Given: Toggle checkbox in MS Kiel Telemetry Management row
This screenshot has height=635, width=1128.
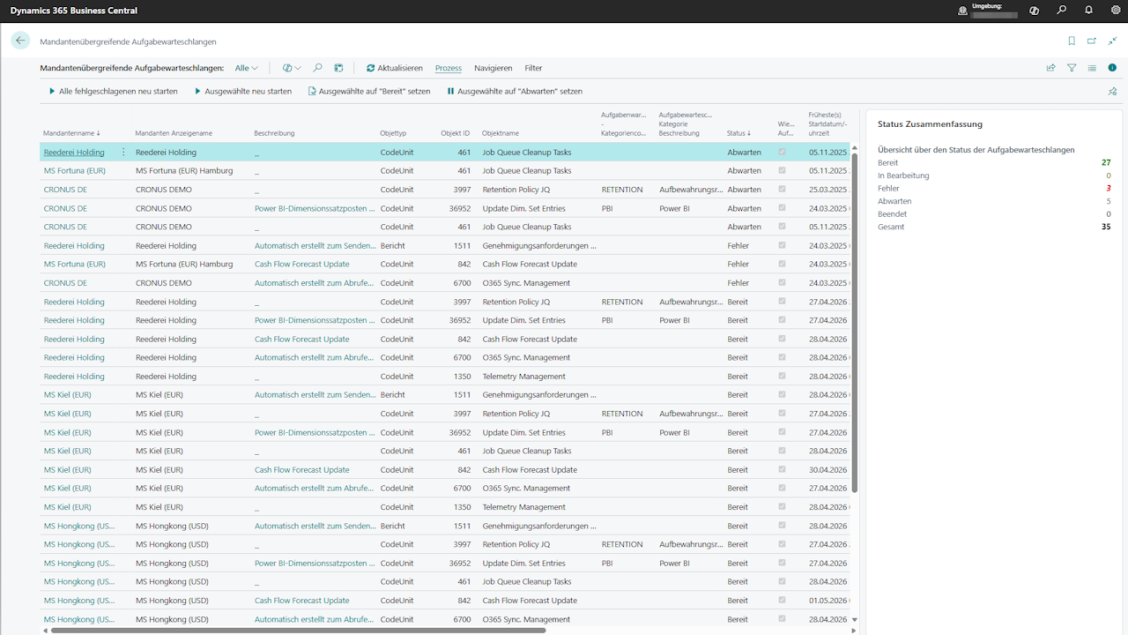Looking at the screenshot, I should click(x=782, y=507).
